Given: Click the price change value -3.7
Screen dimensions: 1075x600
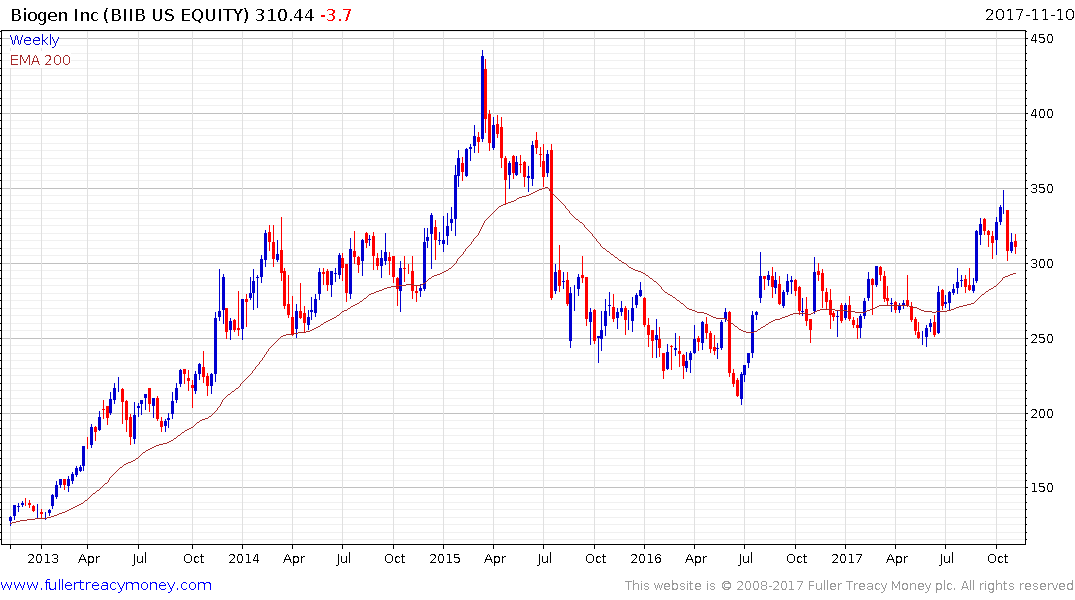Looking at the screenshot, I should tap(336, 14).
